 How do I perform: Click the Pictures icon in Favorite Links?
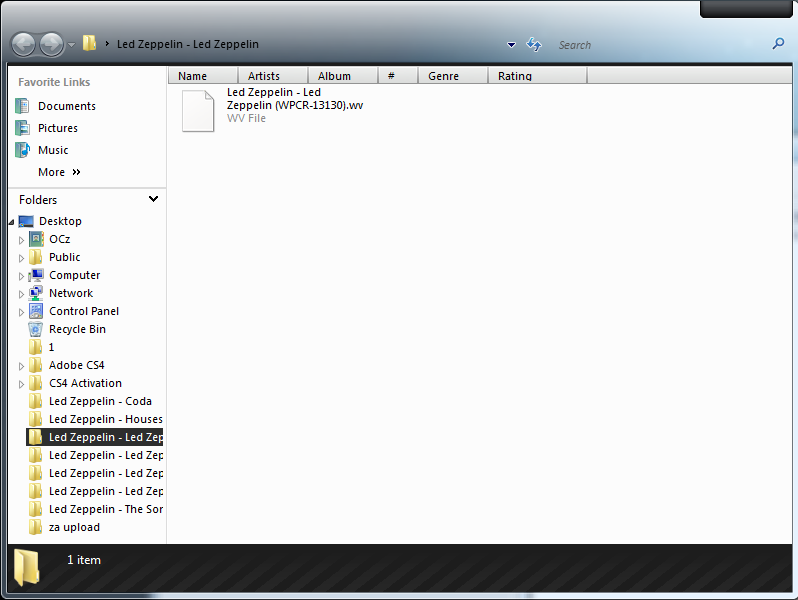coord(22,128)
